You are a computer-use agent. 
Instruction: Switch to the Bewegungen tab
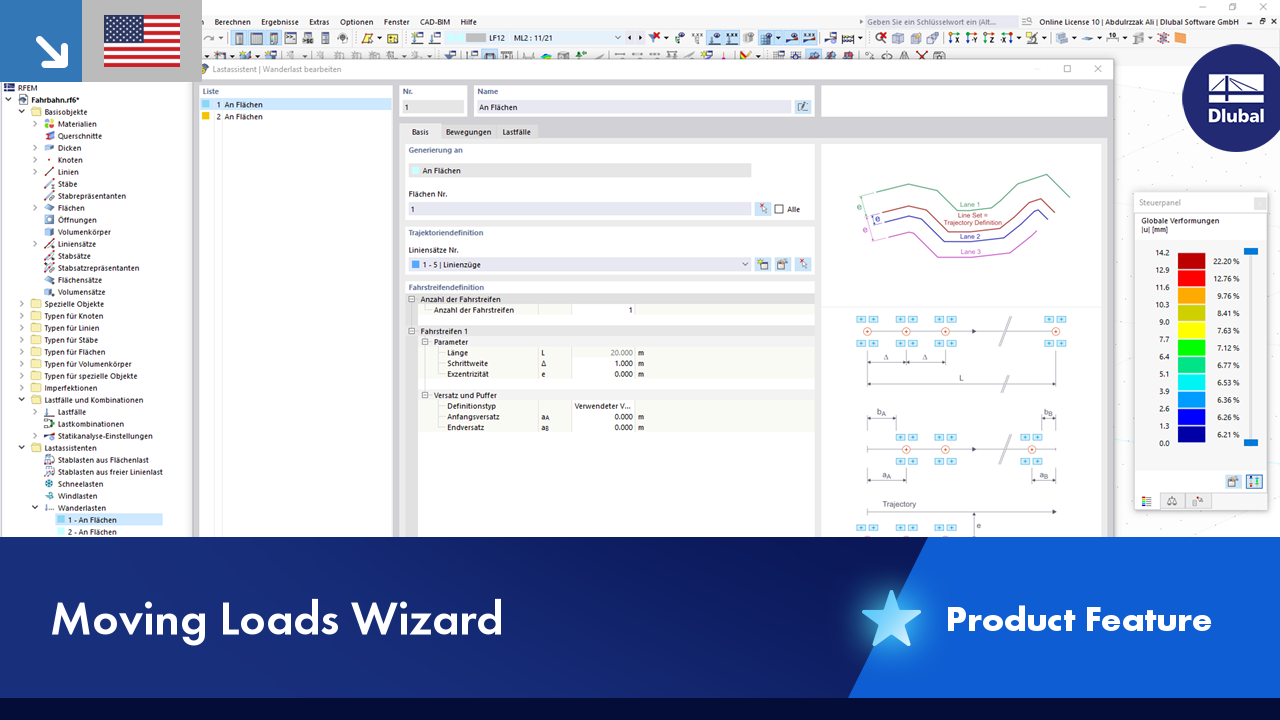click(468, 131)
